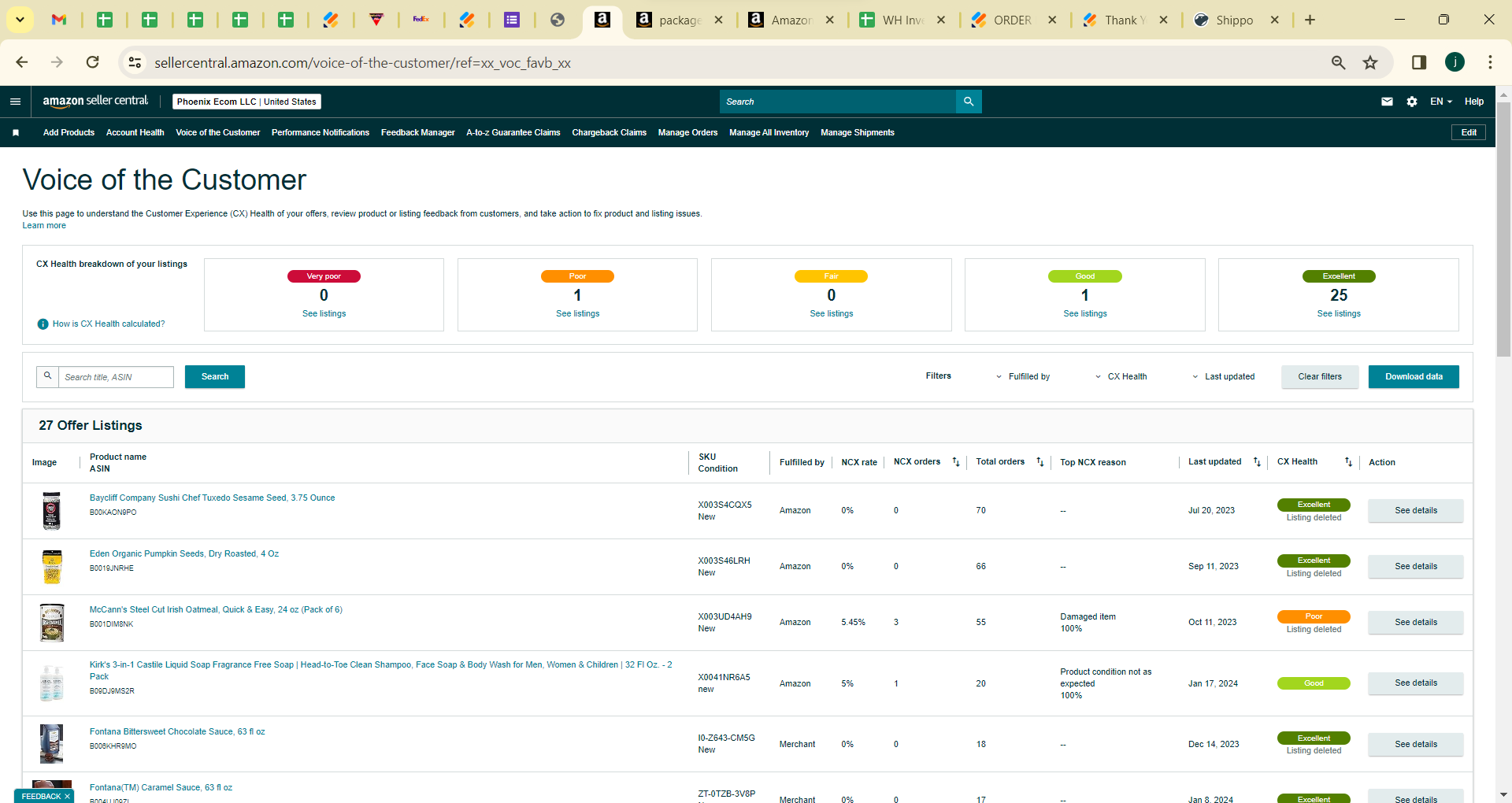Open Manage Orders menu item
The image size is (1512, 803).
click(688, 133)
